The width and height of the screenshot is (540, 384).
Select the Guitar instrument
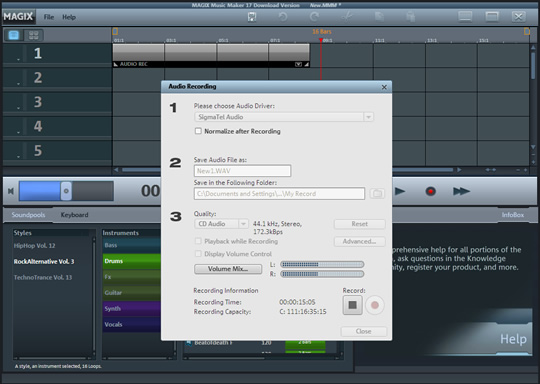[x=132, y=293]
